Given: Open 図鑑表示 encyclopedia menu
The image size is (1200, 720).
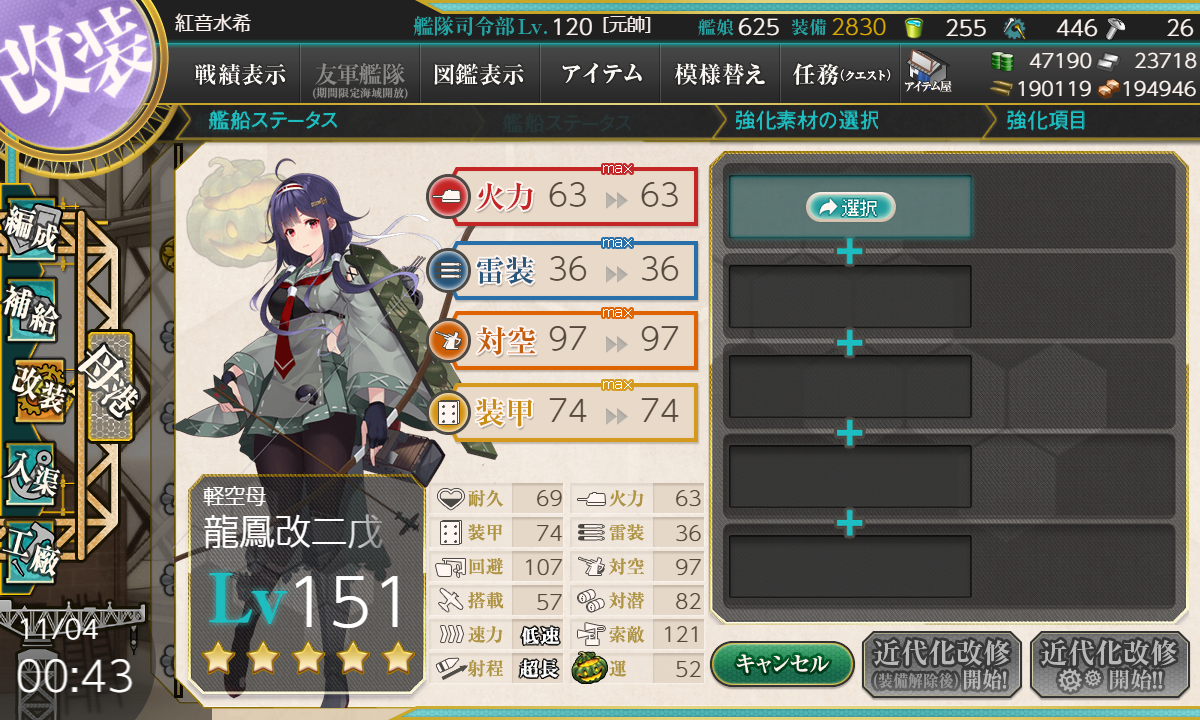Looking at the screenshot, I should 480,74.
